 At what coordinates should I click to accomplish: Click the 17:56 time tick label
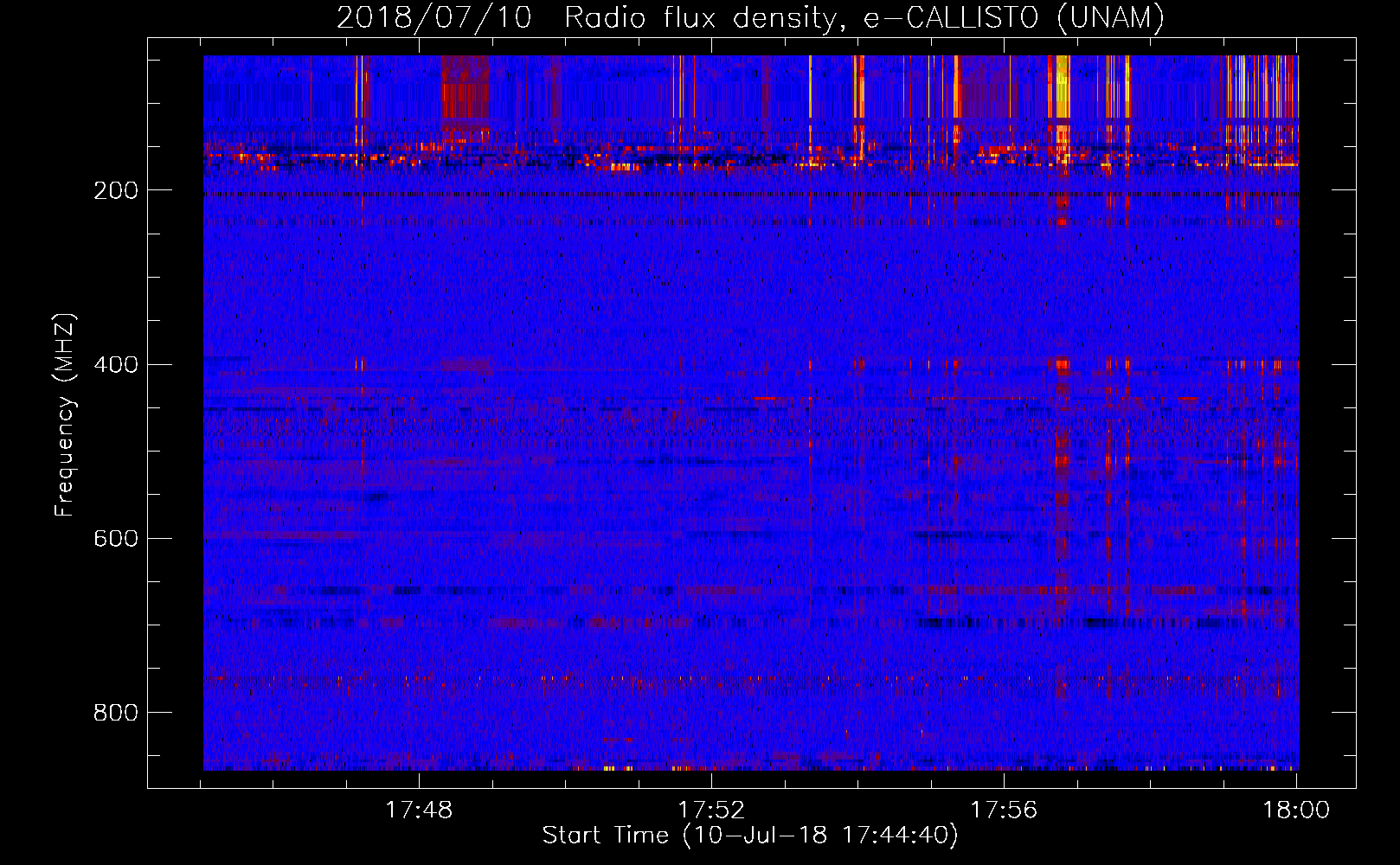[x=1004, y=810]
